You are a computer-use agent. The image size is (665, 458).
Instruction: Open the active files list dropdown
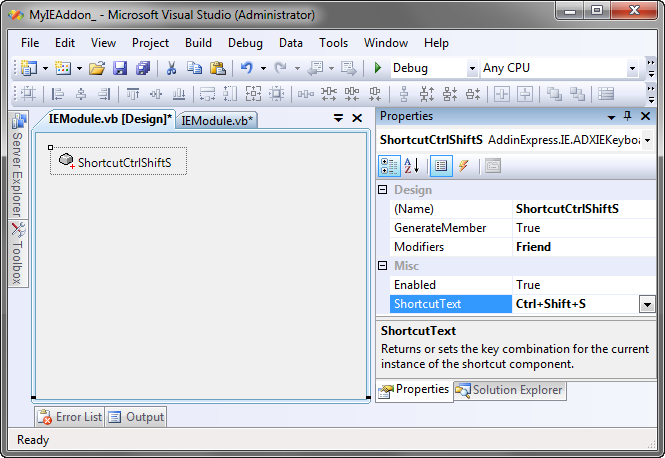(338, 118)
